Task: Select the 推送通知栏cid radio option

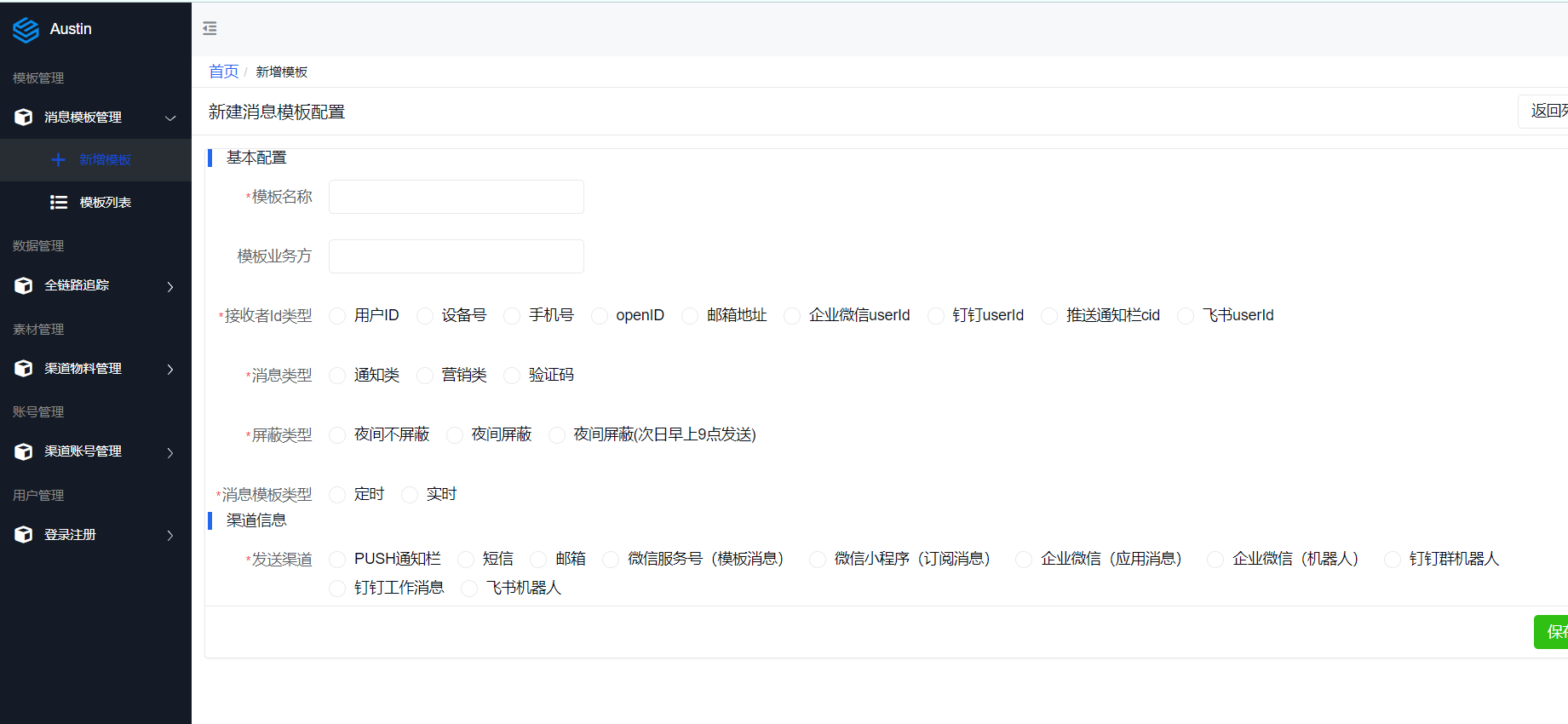Action: 1049,316
